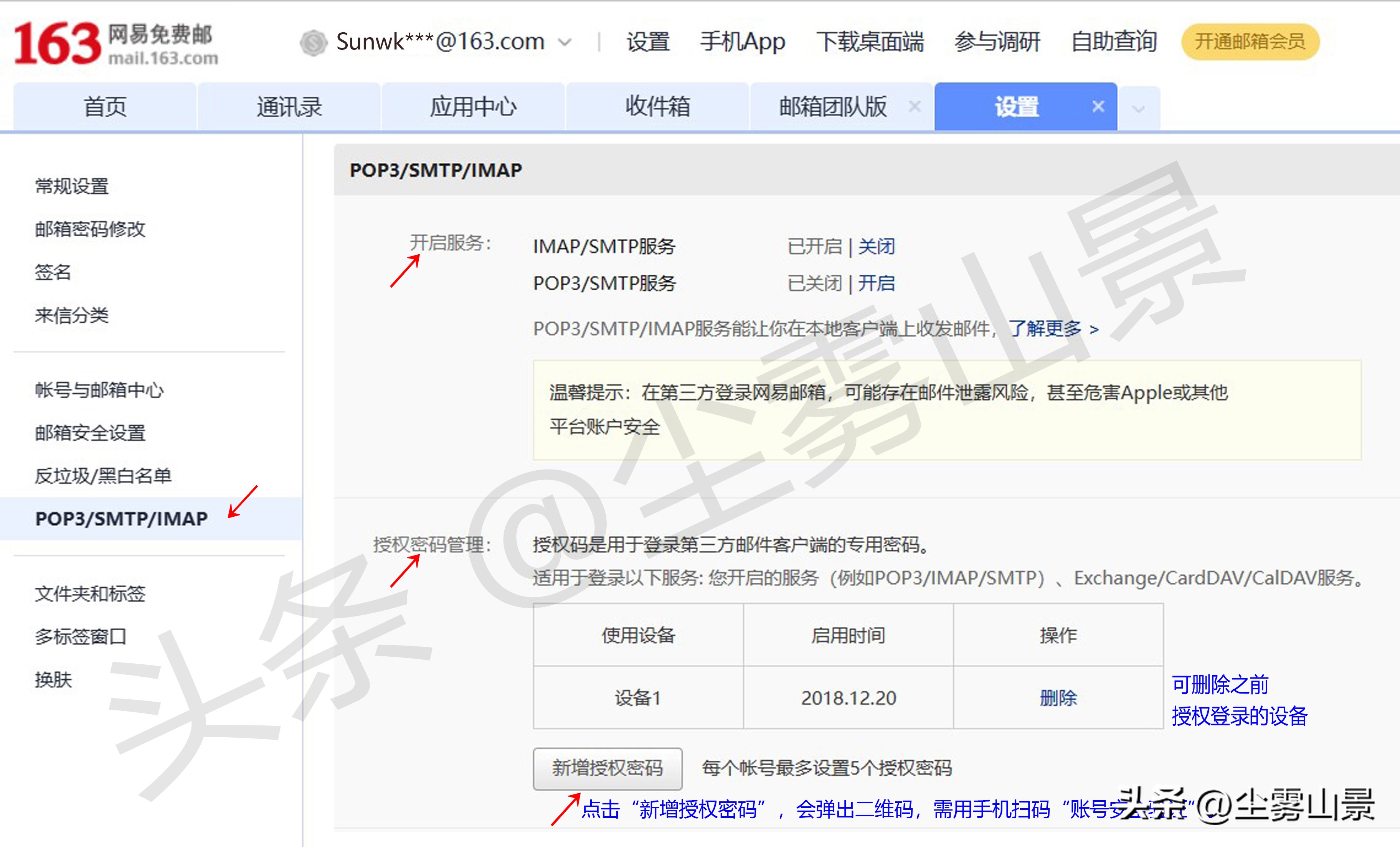Close the 邮箱团队版 tab
Image resolution: width=1400 pixels, height=847 pixels.
pyautogui.click(x=915, y=106)
